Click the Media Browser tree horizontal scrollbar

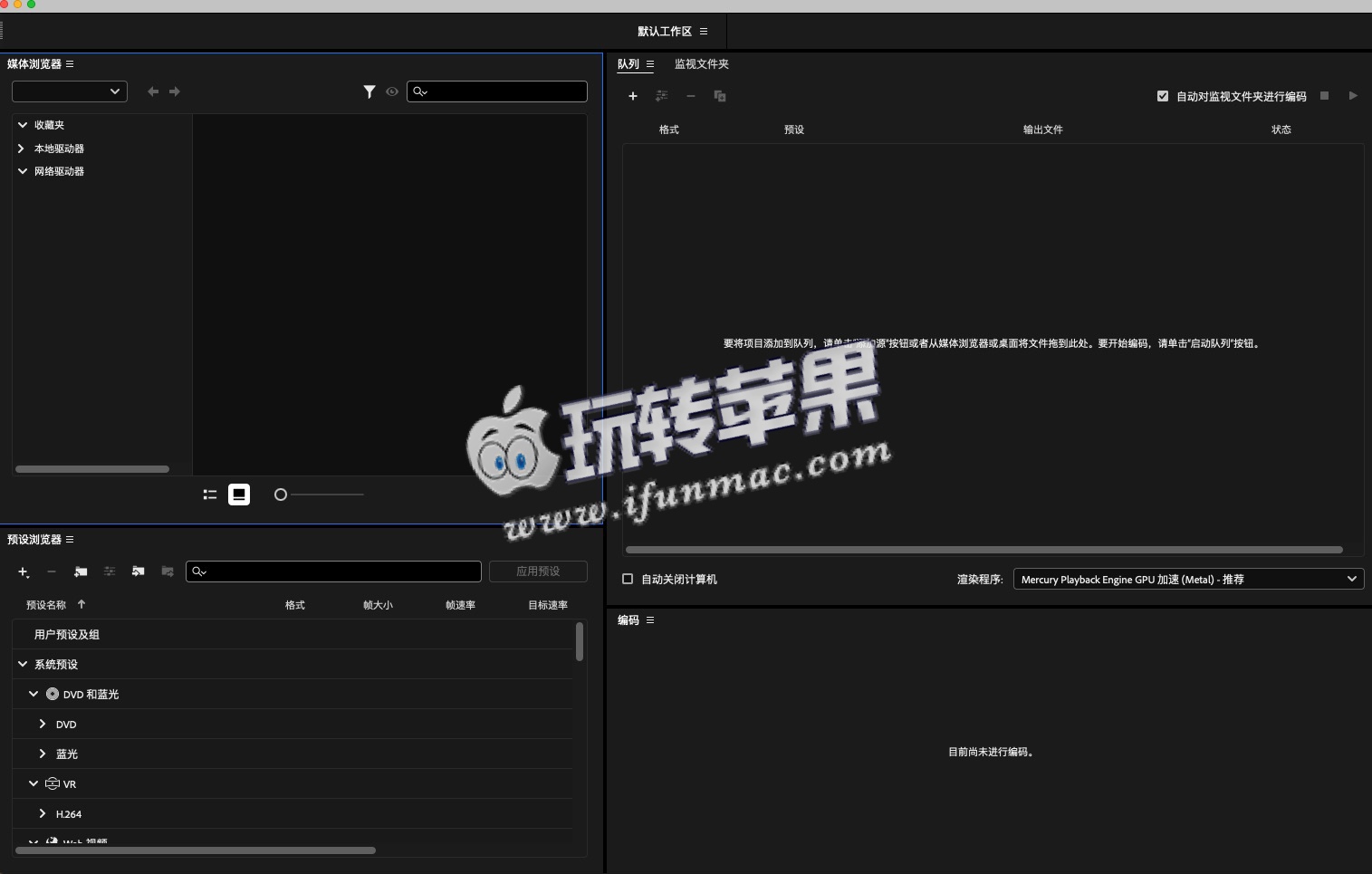(92, 469)
